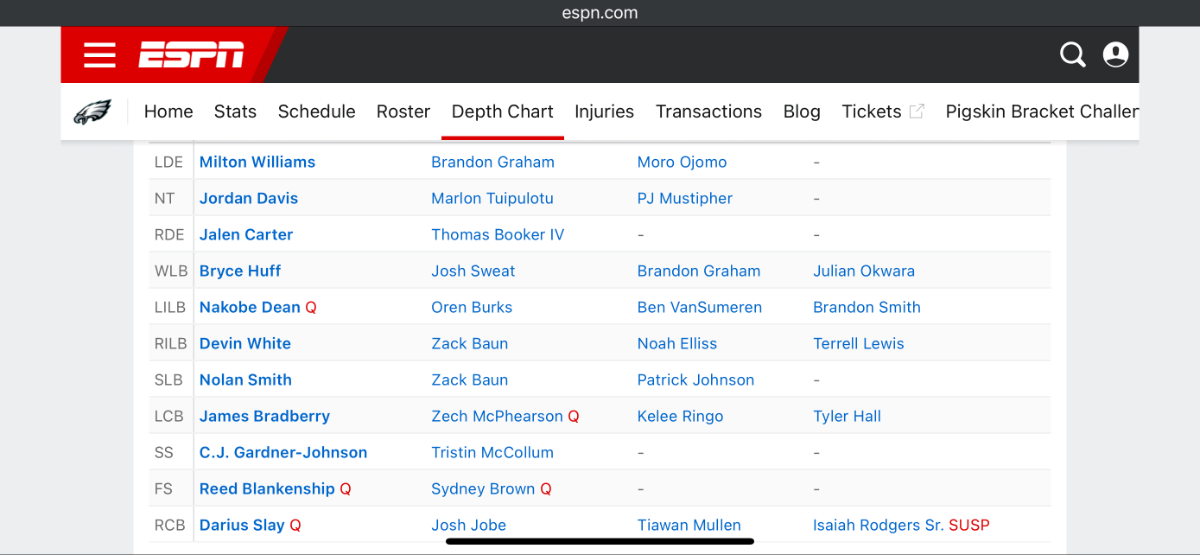Open the search magnifier icon
This screenshot has width=1200, height=555.
[1072, 55]
